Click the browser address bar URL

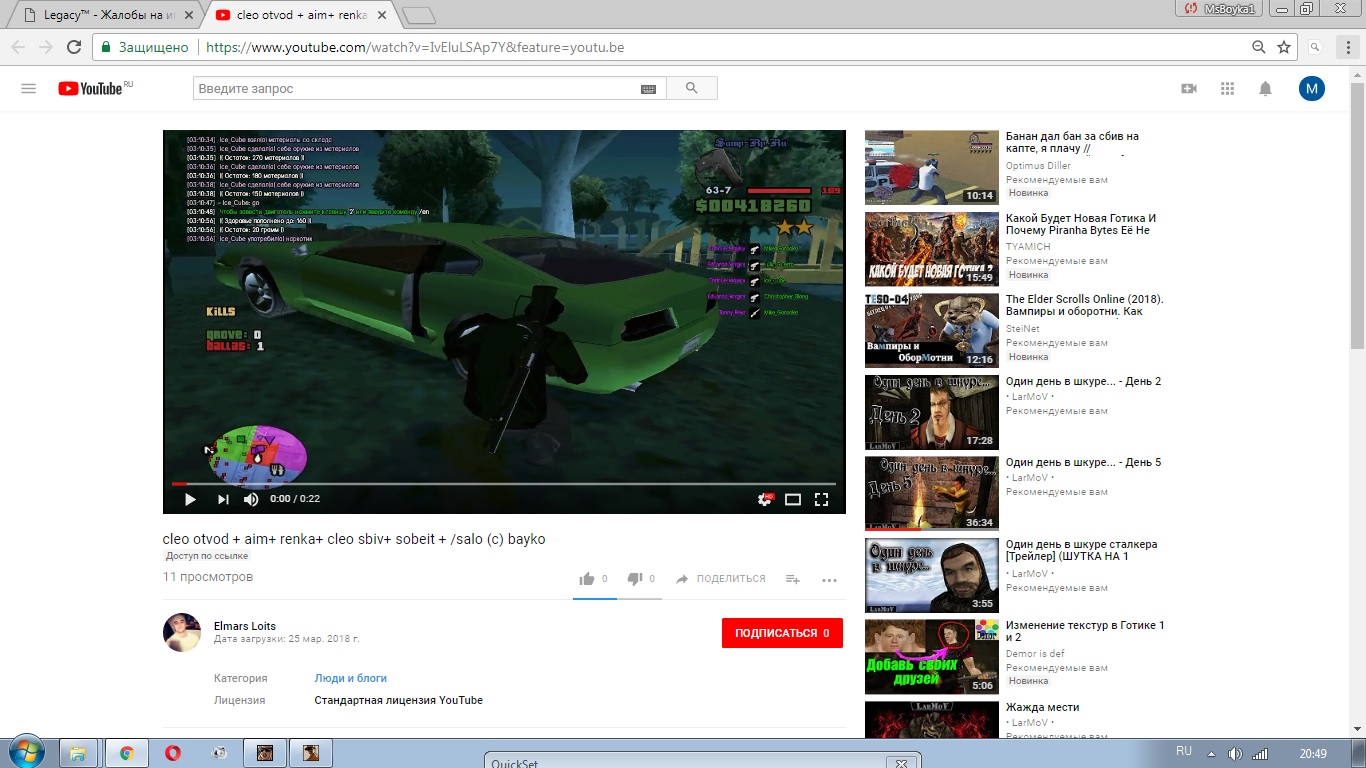pos(414,47)
